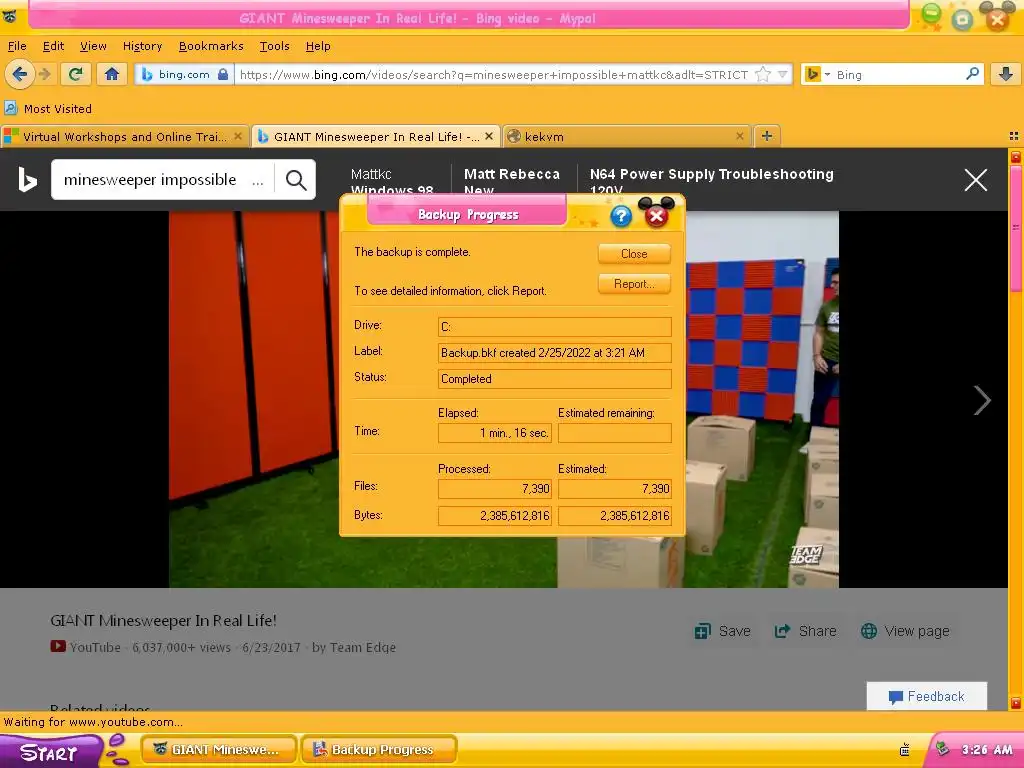Open the downloads arrow button
The height and width of the screenshot is (768, 1024).
click(1006, 74)
